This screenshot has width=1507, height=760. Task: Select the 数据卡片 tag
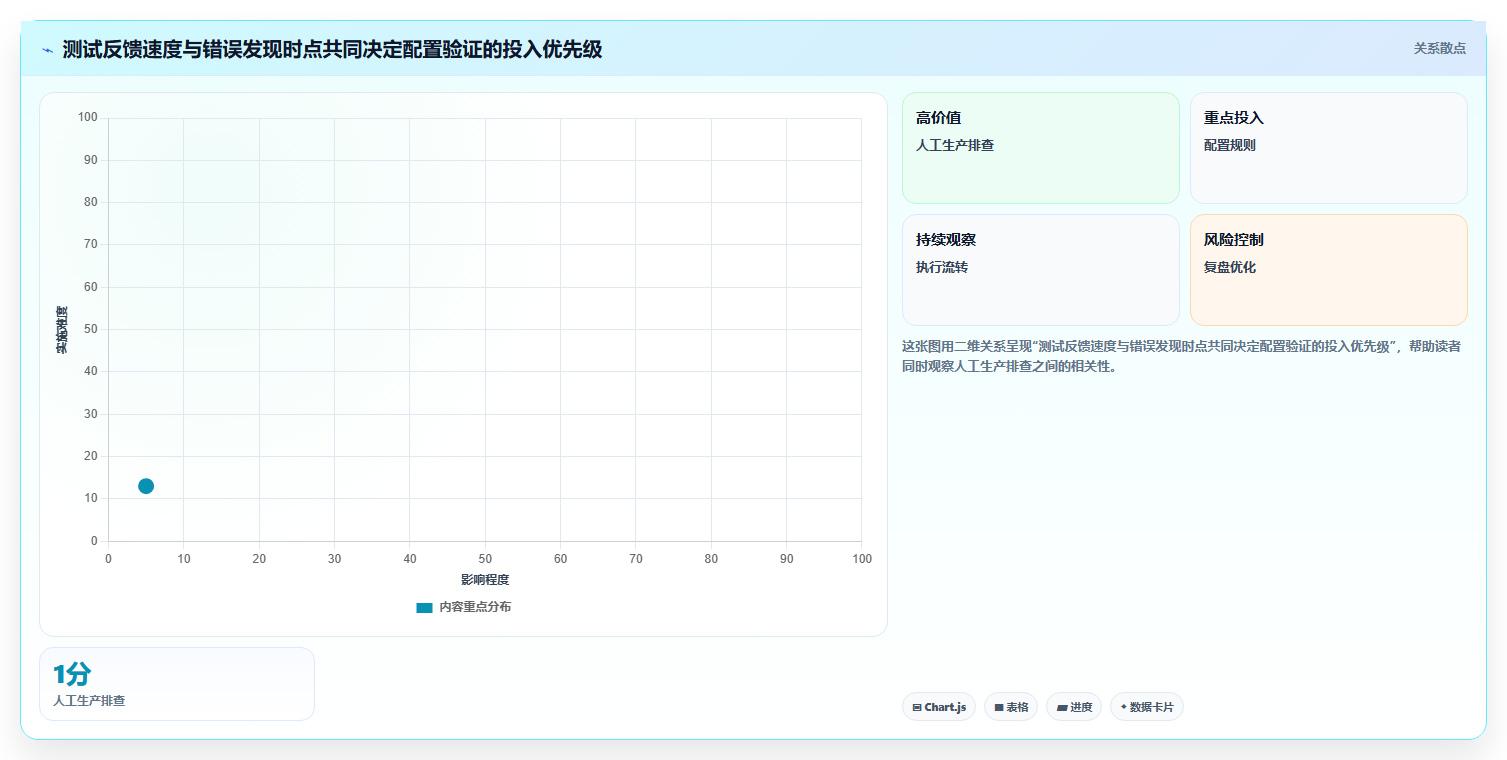pos(1147,707)
